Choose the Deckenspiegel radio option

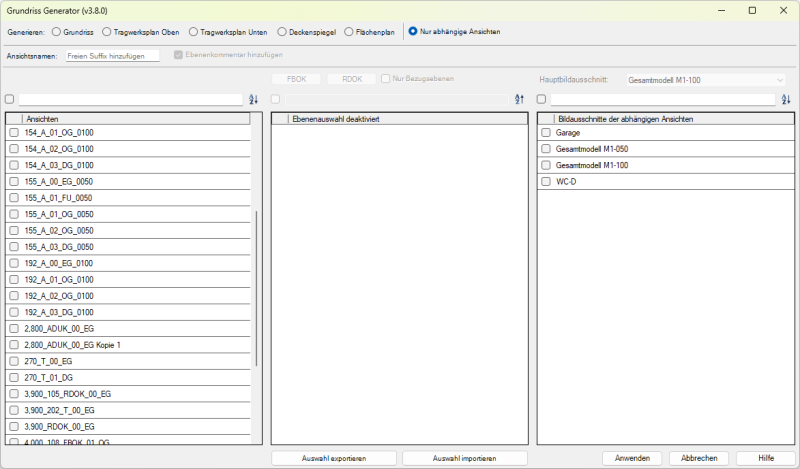coord(282,32)
